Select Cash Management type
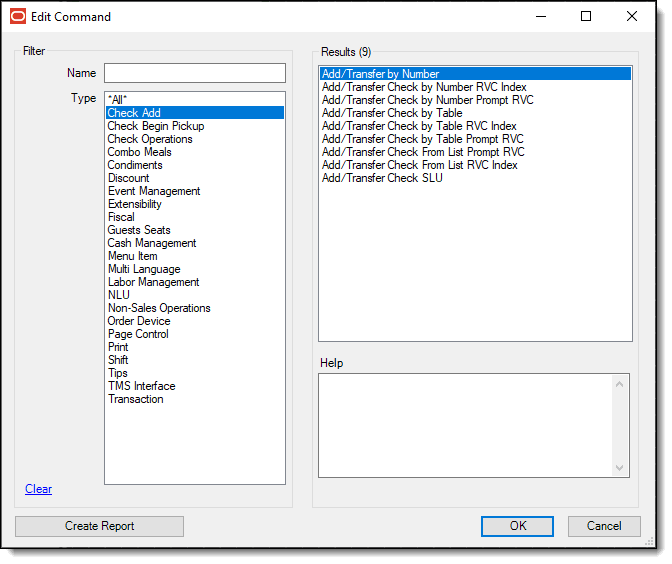672x564 pixels. pos(152,243)
